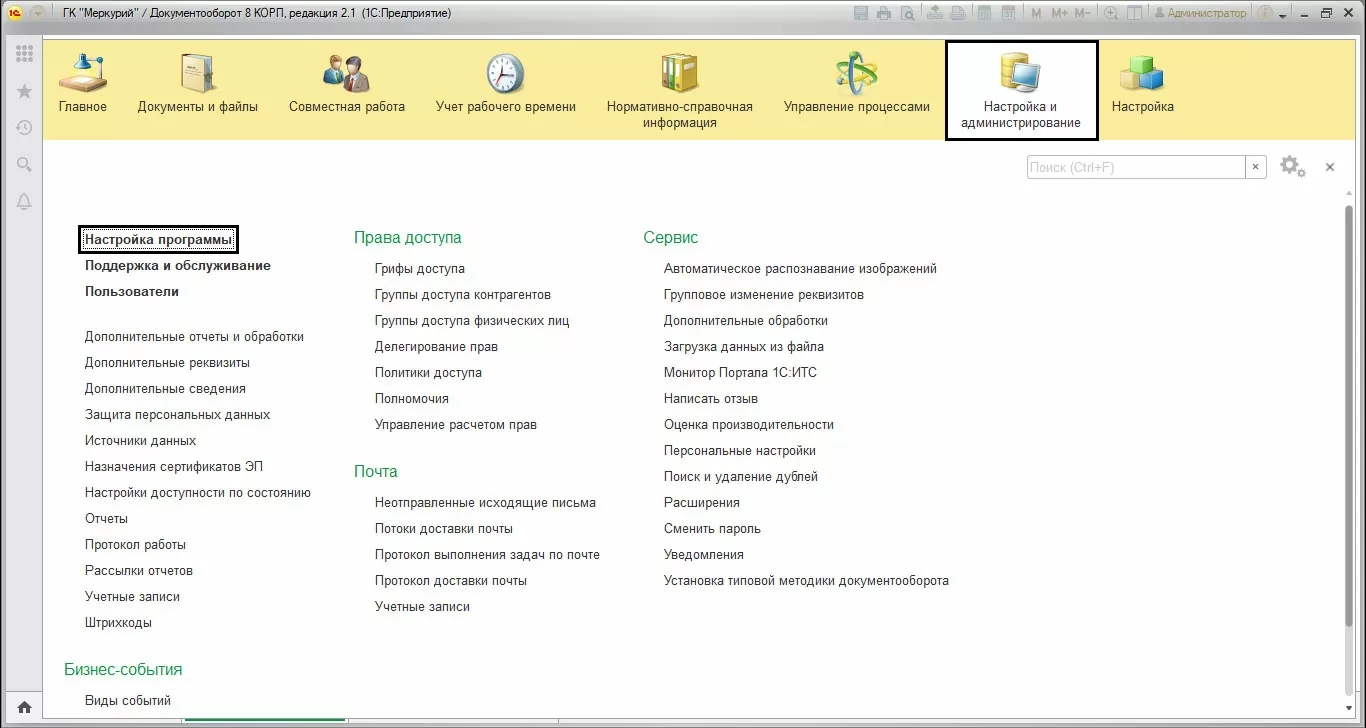The width and height of the screenshot is (1366, 728).
Task: Click the split panel layout icon
Action: coord(1134,13)
